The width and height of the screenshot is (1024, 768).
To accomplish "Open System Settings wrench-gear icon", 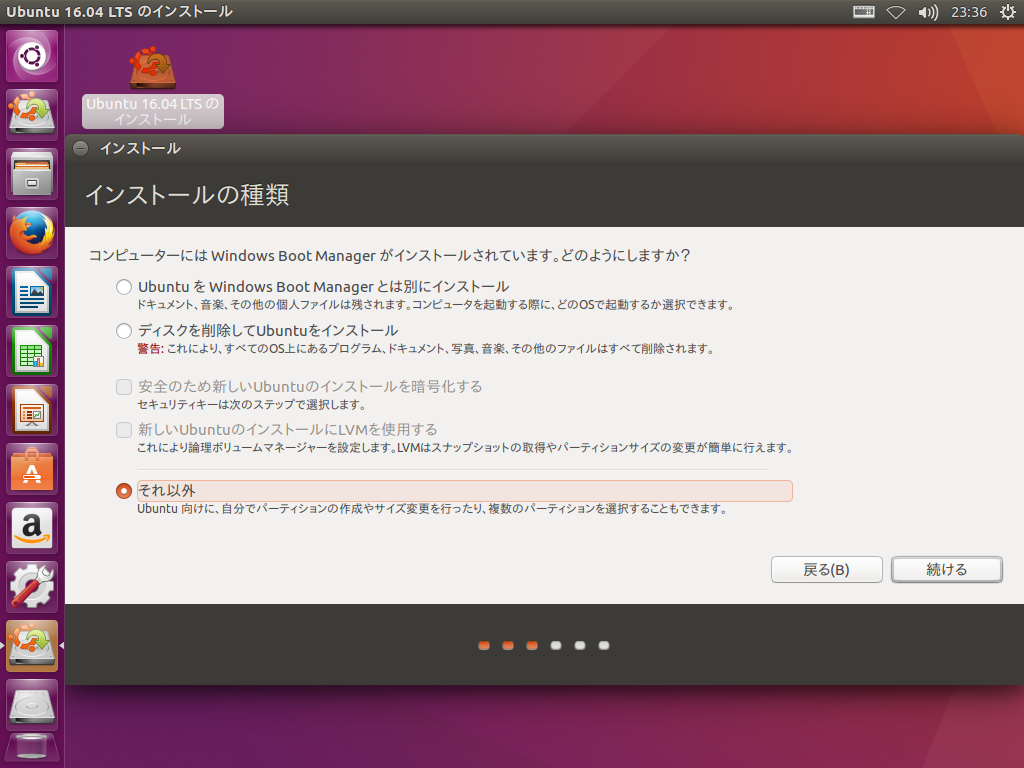I will pyautogui.click(x=32, y=586).
